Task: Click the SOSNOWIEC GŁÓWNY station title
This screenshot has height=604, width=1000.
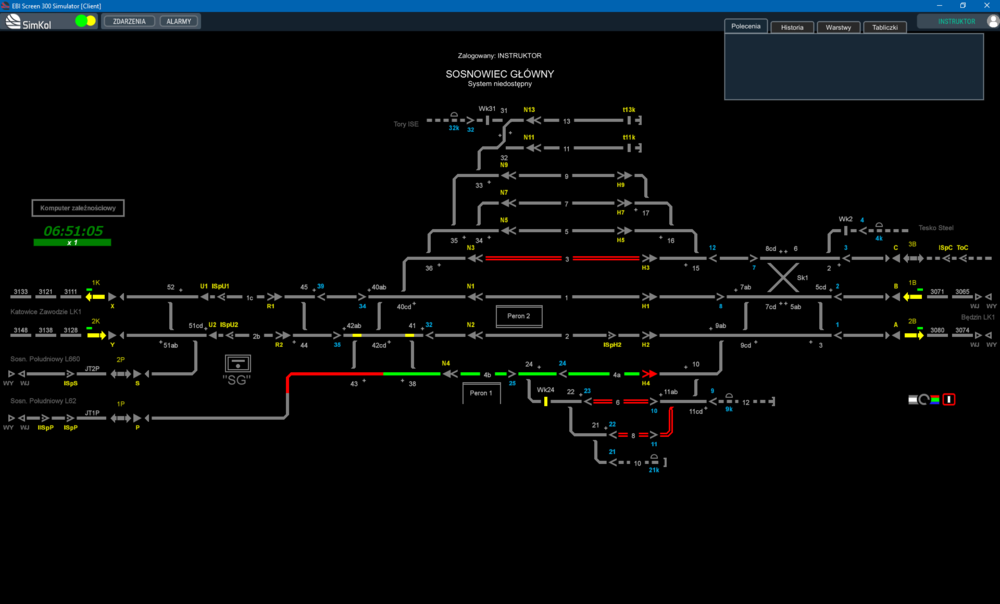Action: tap(499, 74)
